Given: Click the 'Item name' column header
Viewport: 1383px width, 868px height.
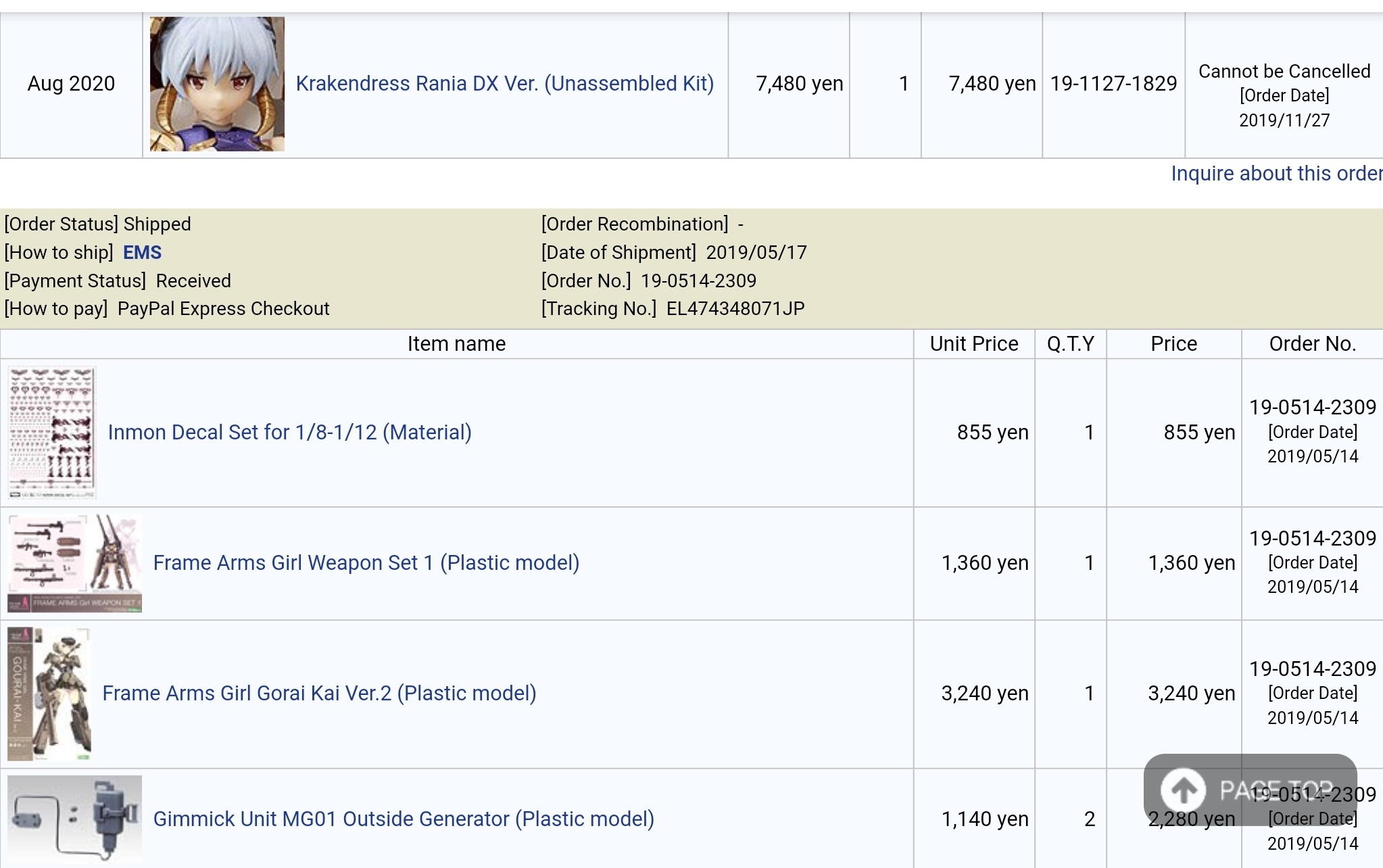Looking at the screenshot, I should pos(456,344).
